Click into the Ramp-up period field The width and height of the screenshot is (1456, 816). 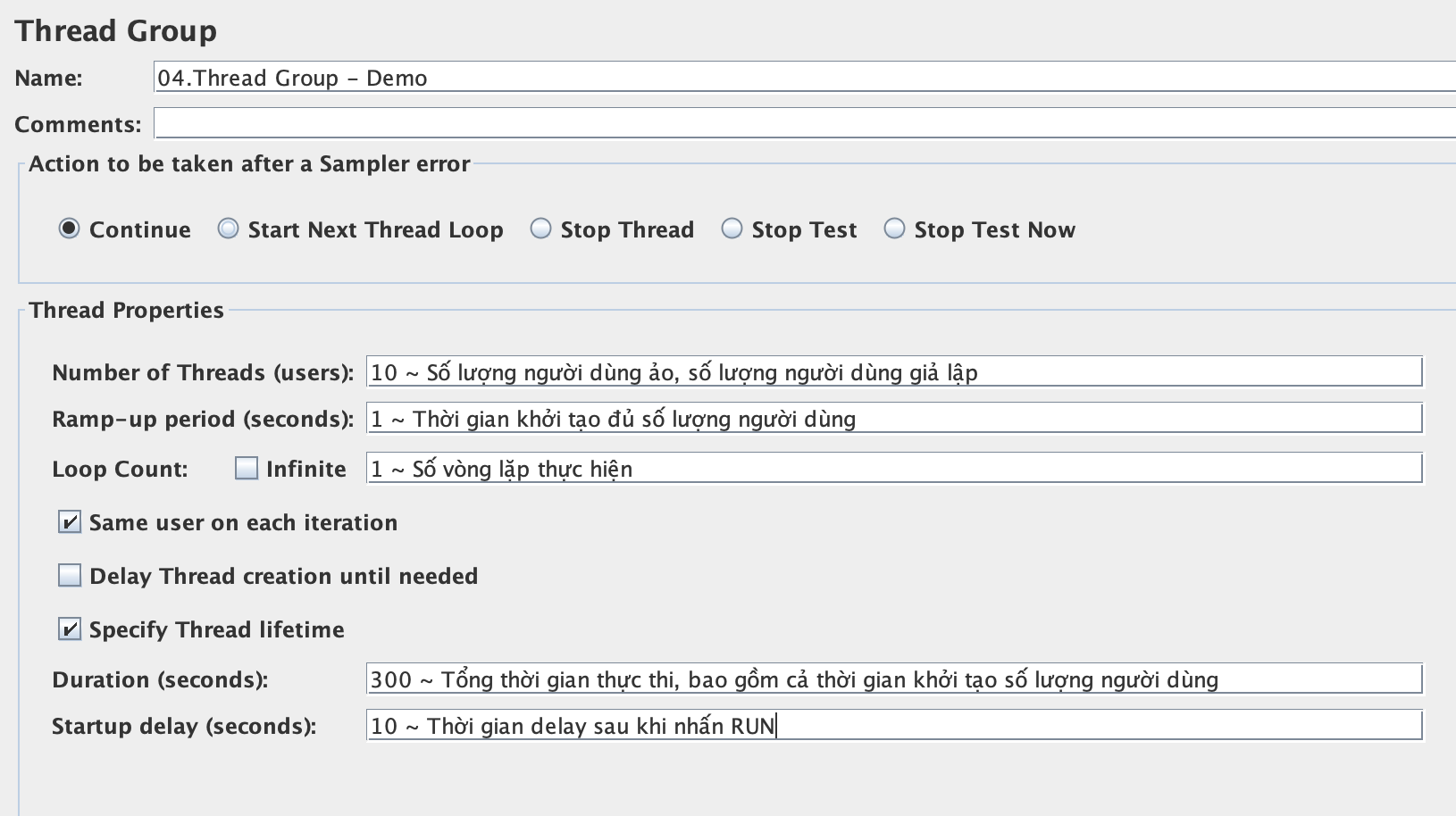point(893,419)
